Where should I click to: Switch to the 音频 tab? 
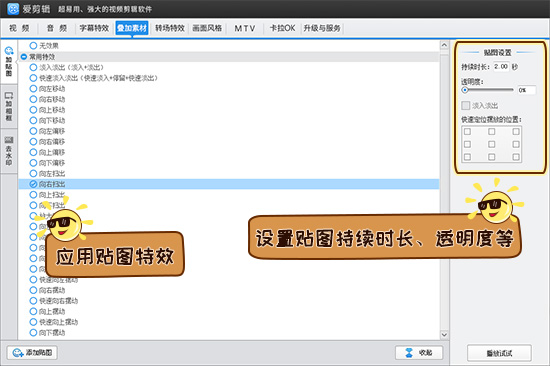pyautogui.click(x=57, y=28)
